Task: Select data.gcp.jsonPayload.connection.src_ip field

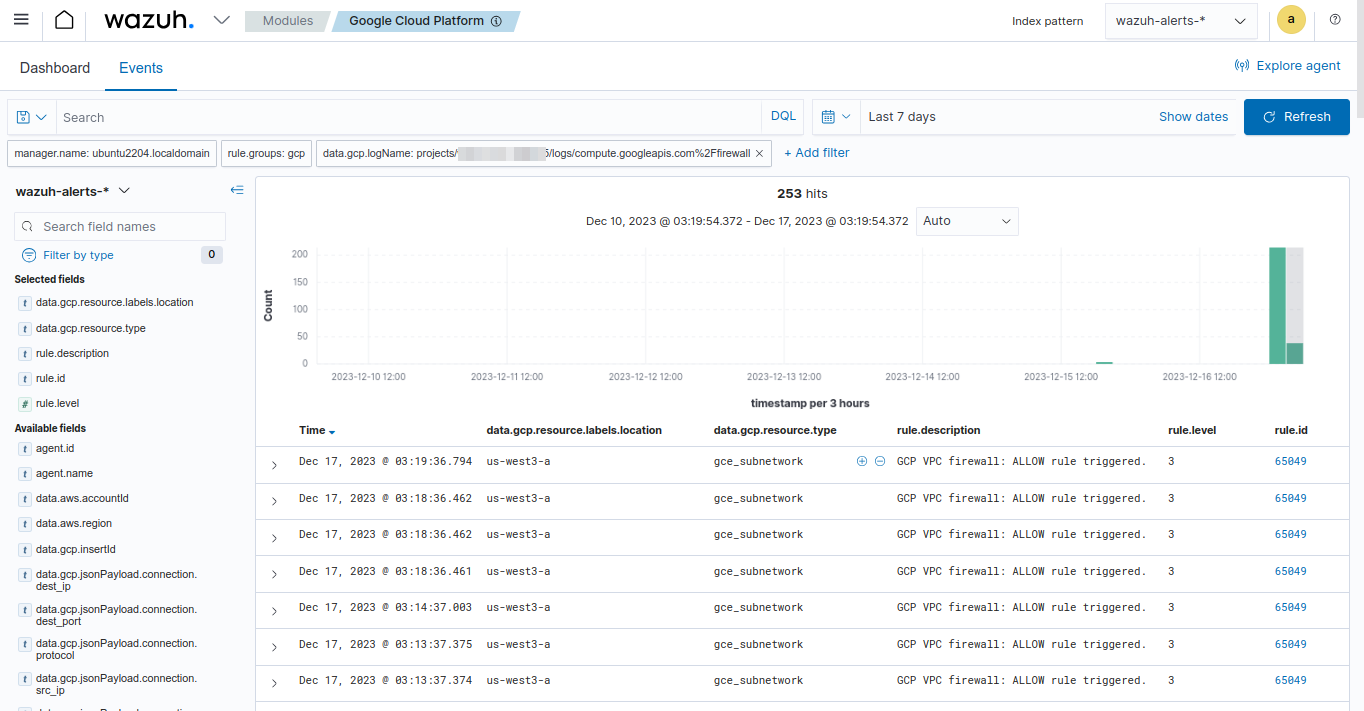Action: pos(116,684)
